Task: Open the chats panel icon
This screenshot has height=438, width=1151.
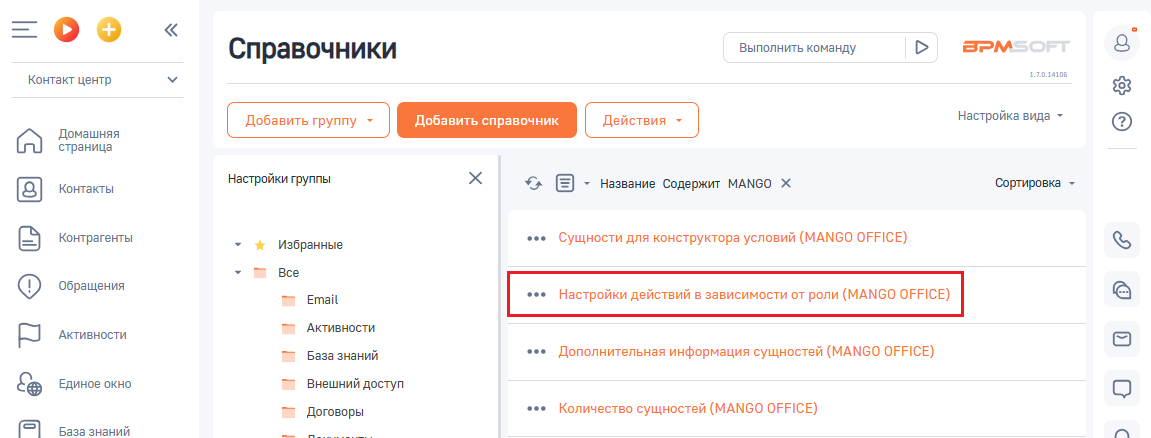Action: (x=1122, y=291)
